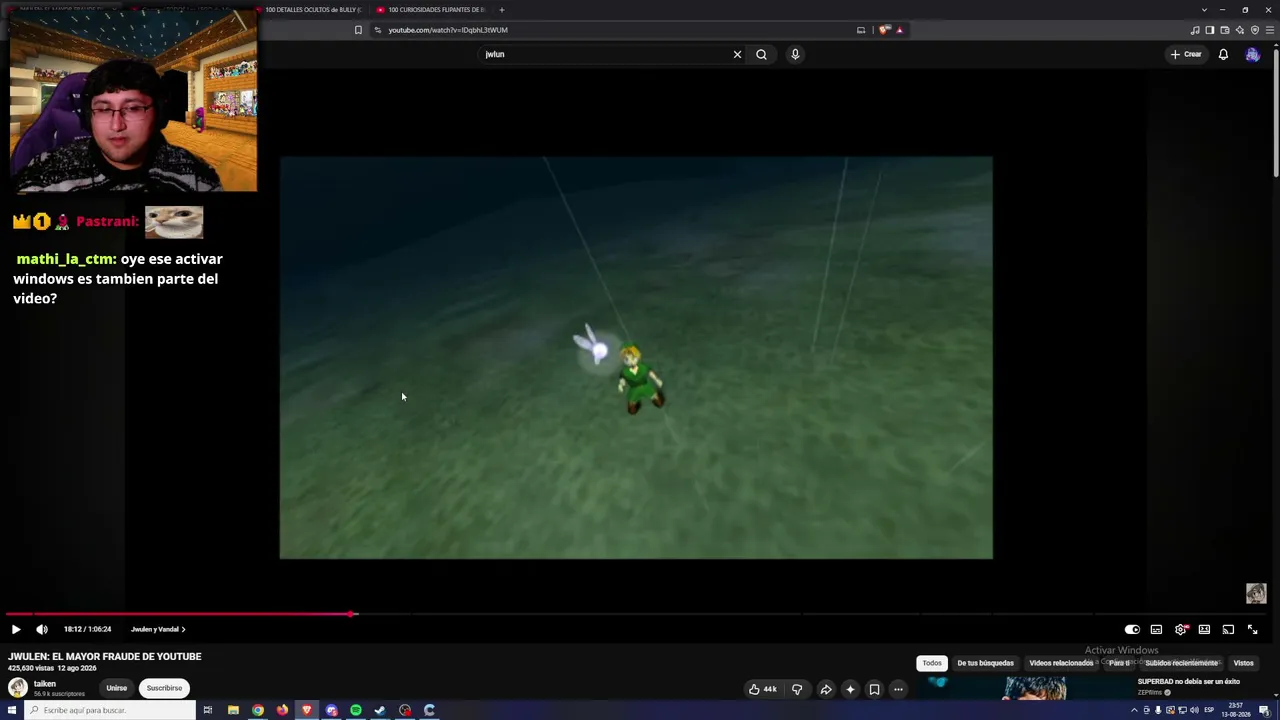1280x720 pixels.
Task: Submit the YouTube search query
Action: (x=761, y=54)
